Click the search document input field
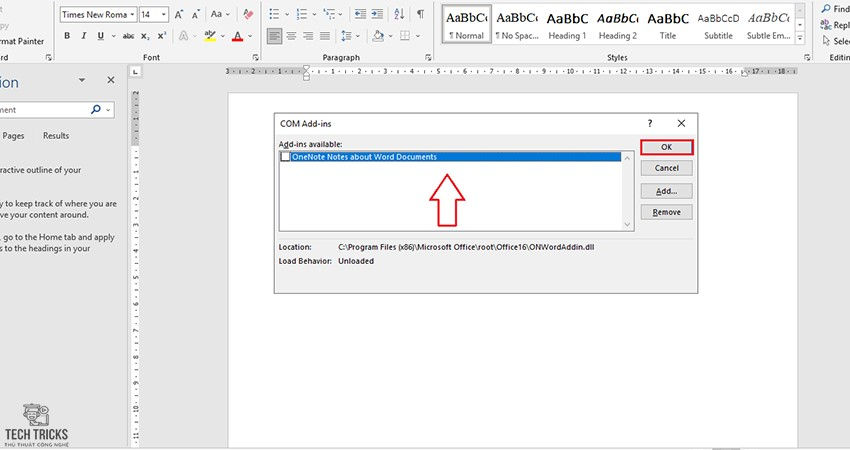This screenshot has width=850, height=450. pyautogui.click(x=43, y=110)
